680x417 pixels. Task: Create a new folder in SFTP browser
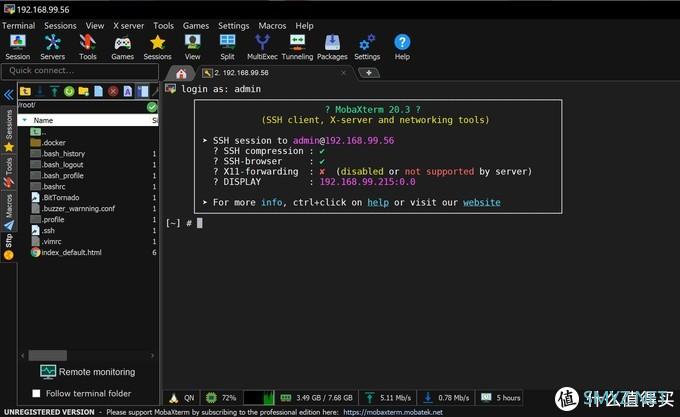(x=84, y=91)
